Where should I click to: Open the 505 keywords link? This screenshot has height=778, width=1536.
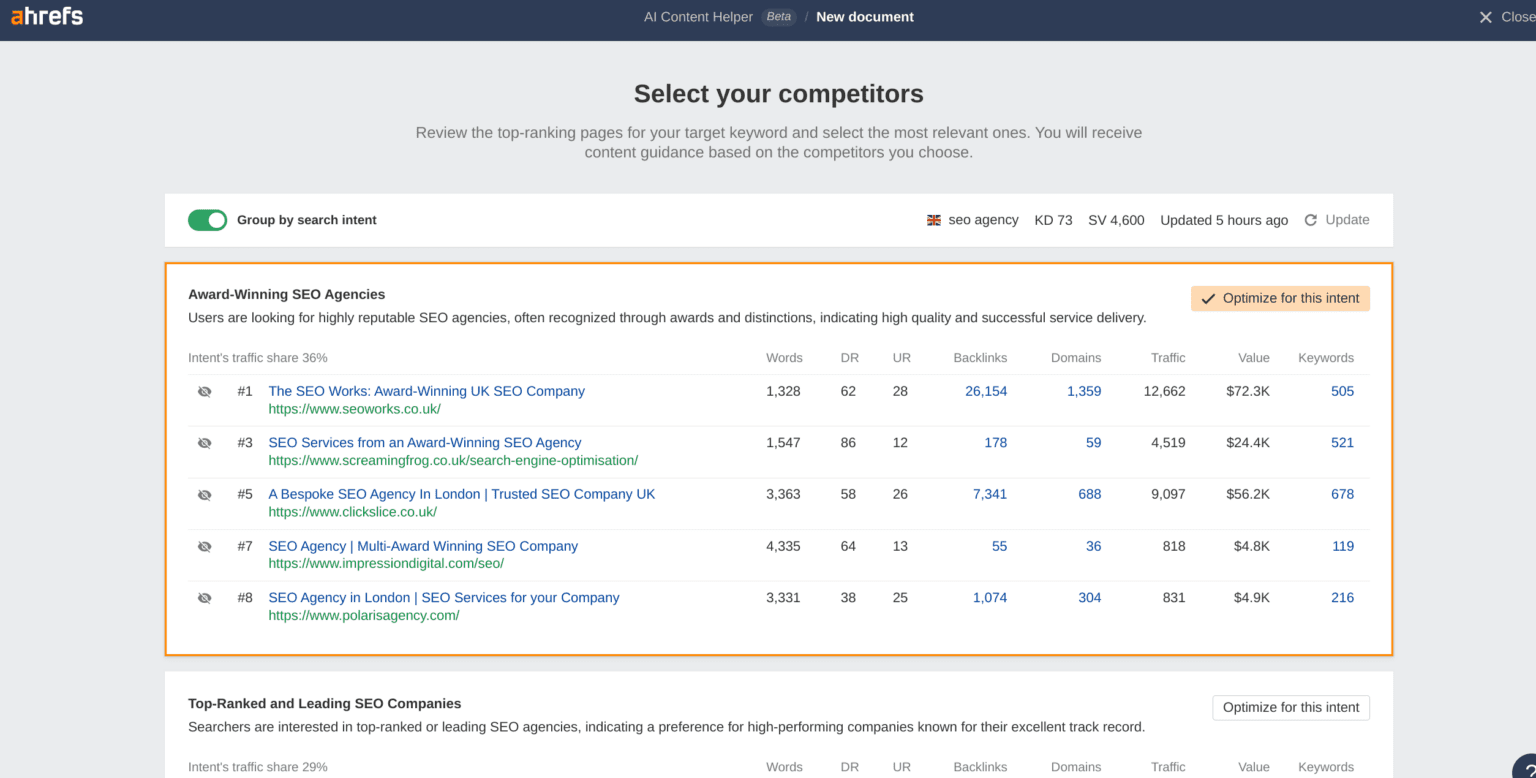tap(1342, 391)
